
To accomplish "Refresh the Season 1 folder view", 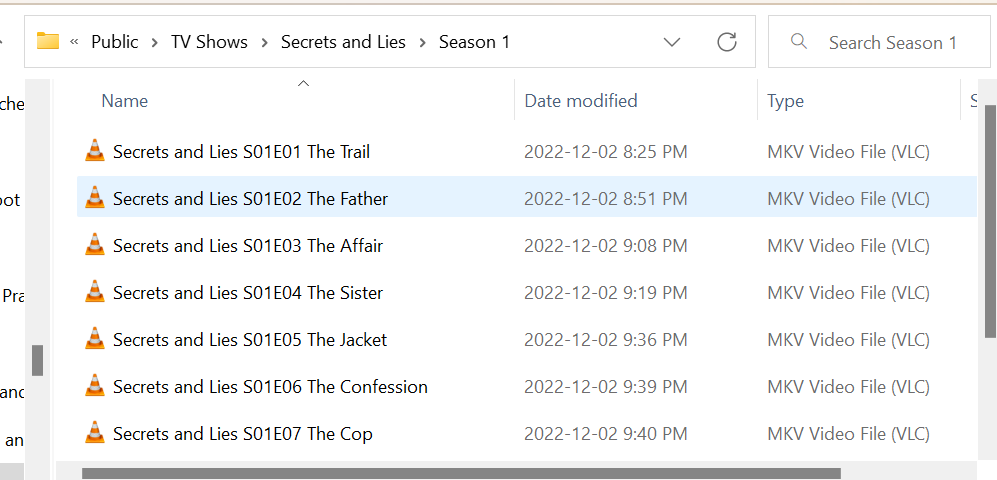I will click(x=727, y=42).
